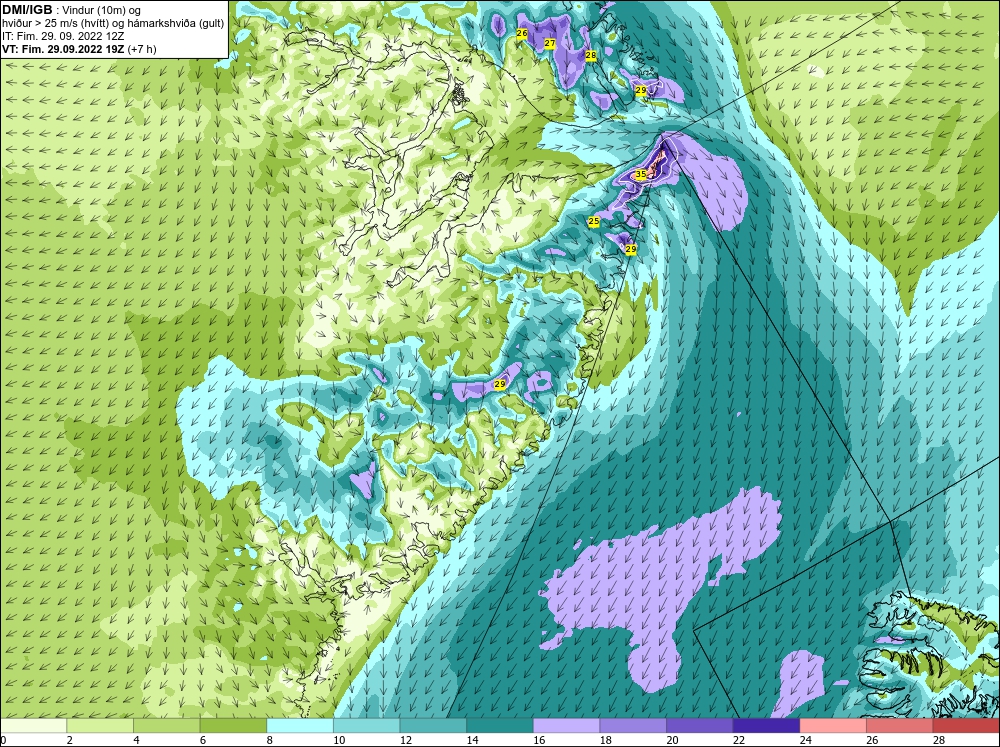
Task: Pick the 14–16 m/s dark teal swatch
Action: (x=499, y=726)
